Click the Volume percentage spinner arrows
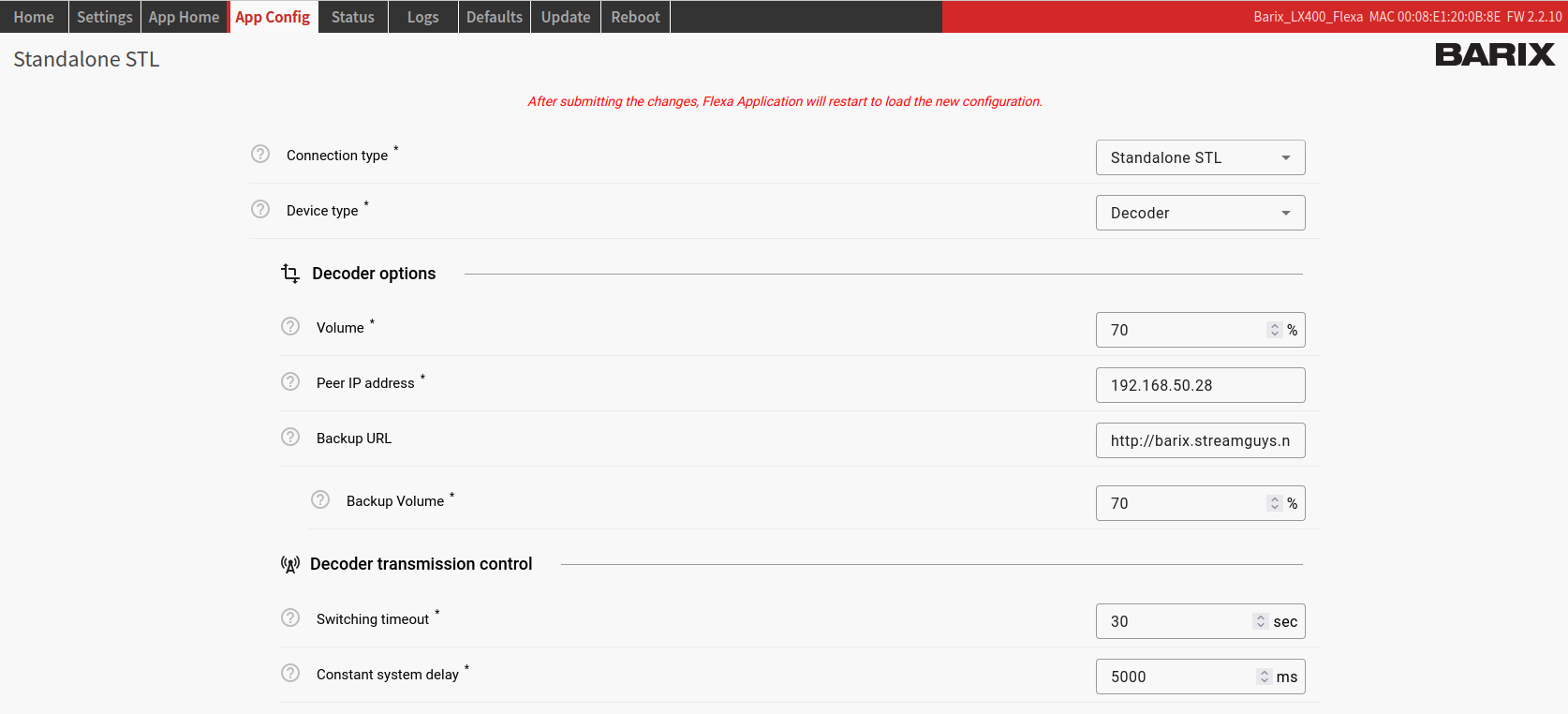Screen dimensions: 1568x714 pyautogui.click(x=1274, y=330)
